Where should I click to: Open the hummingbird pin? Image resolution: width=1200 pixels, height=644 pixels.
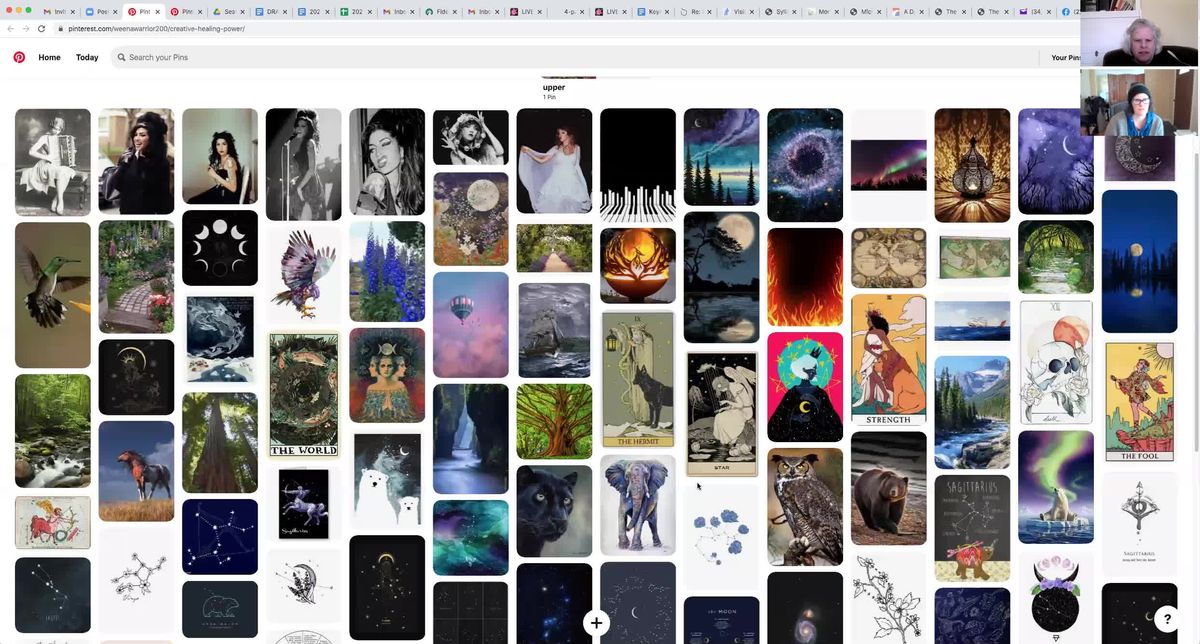53,295
